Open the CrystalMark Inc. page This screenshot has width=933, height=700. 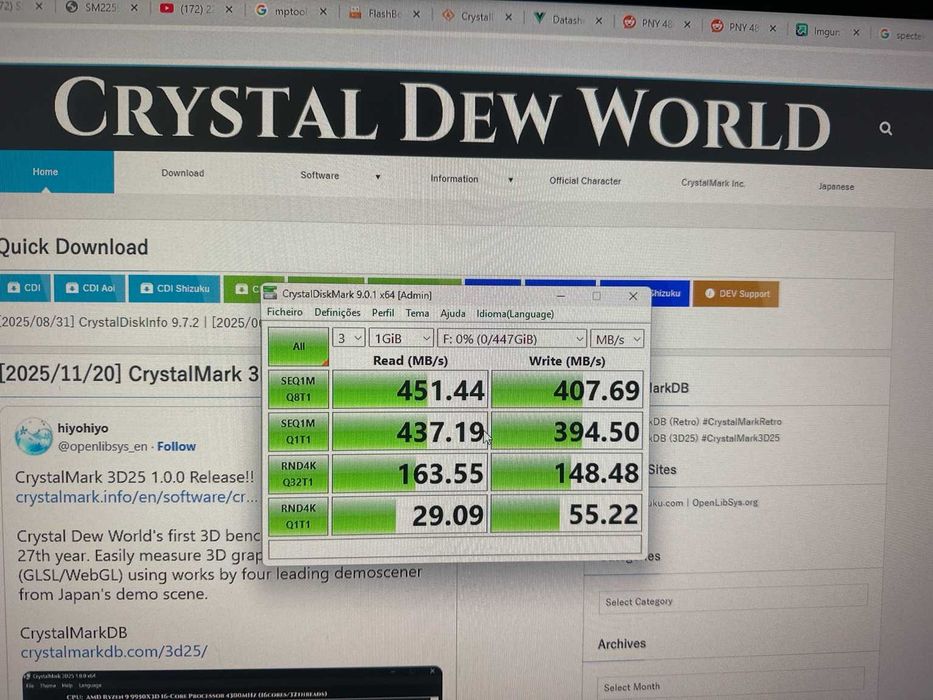[x=713, y=183]
